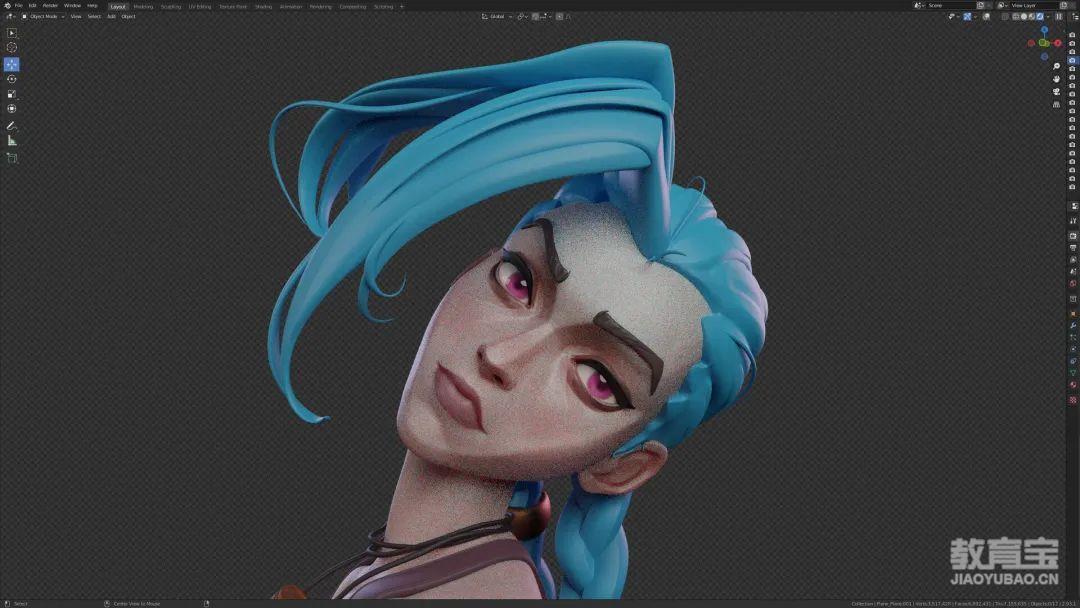Click the blue Z axis gizmo ball
Screen dimensions: 1080x608
point(1044,31)
